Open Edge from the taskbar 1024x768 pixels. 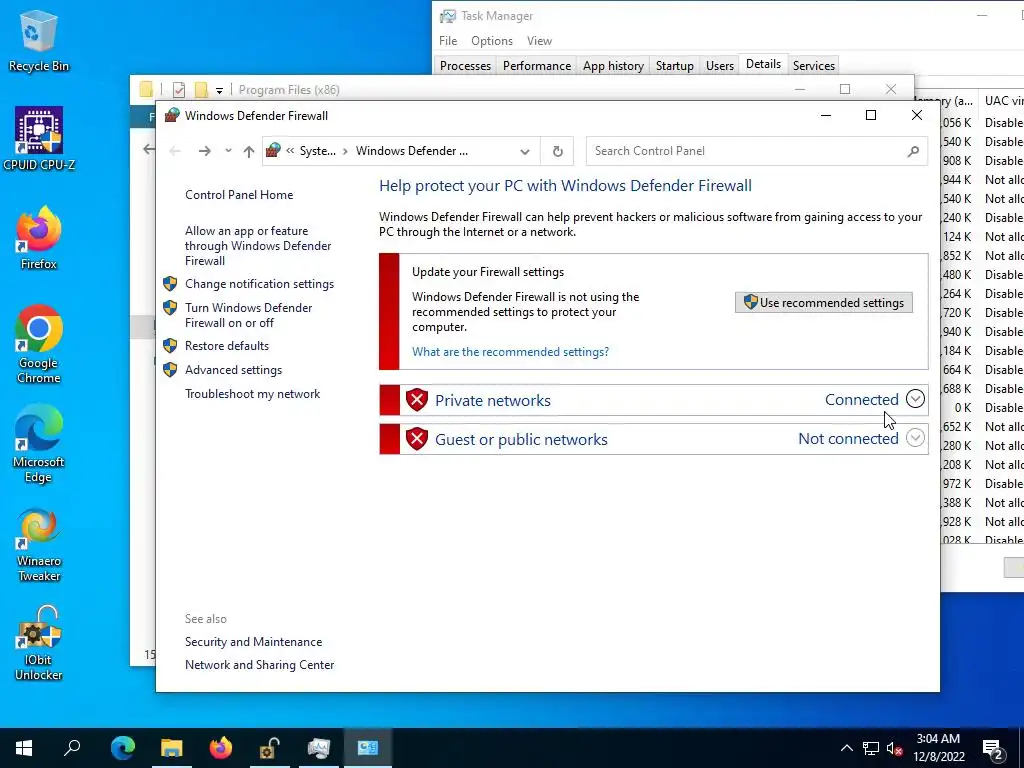123,748
